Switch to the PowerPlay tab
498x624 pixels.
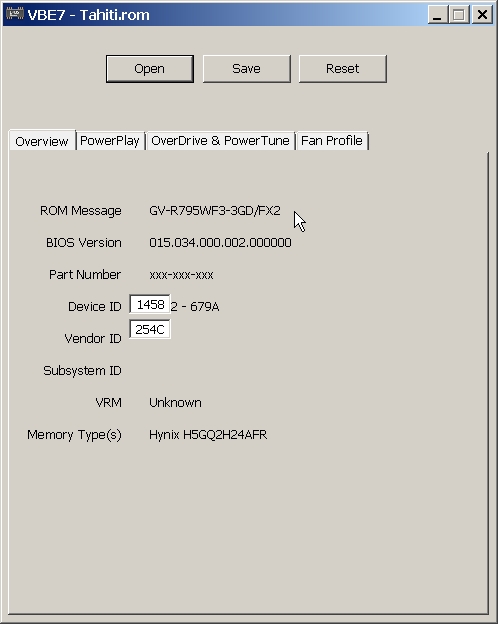(110, 141)
